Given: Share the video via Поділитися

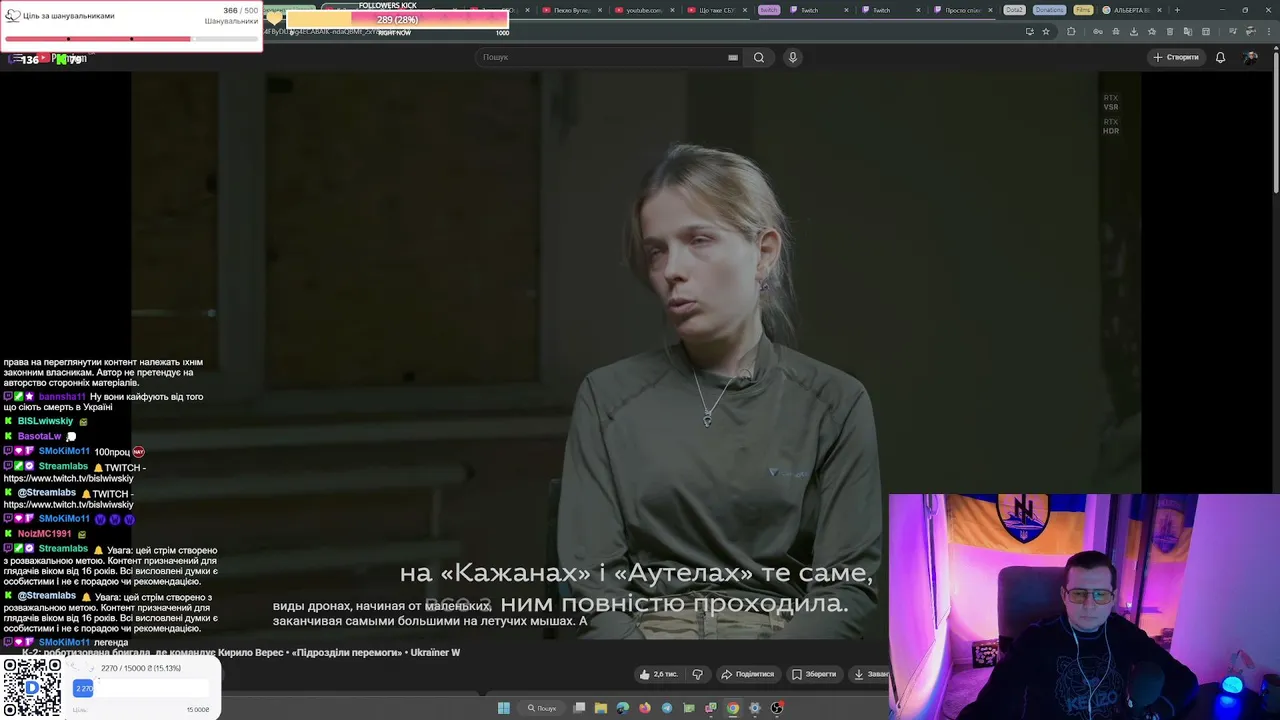Looking at the screenshot, I should point(748,674).
